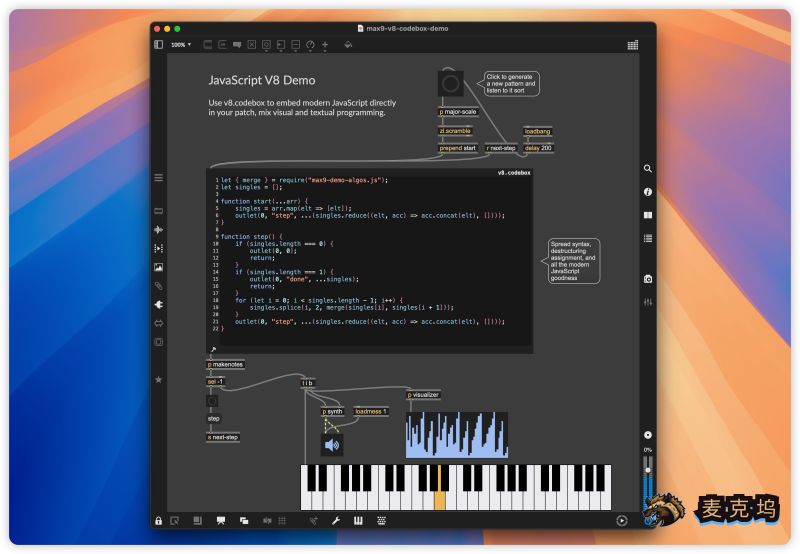Open the dial objects palette in toolbar
The image size is (800, 554).
[x=310, y=45]
